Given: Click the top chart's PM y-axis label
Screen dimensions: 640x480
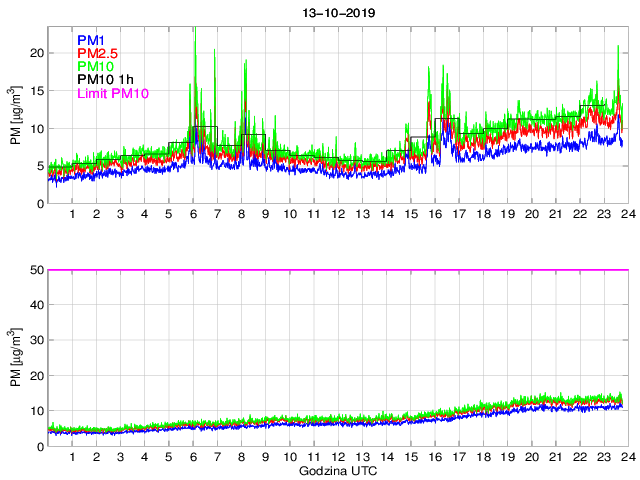Looking at the screenshot, I should pos(15,119).
